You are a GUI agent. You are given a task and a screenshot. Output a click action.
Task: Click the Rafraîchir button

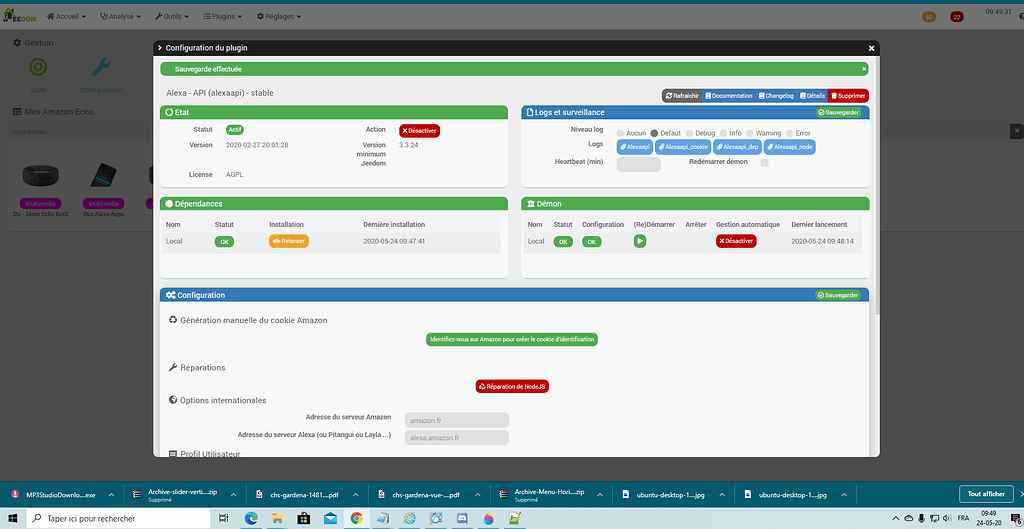click(682, 95)
